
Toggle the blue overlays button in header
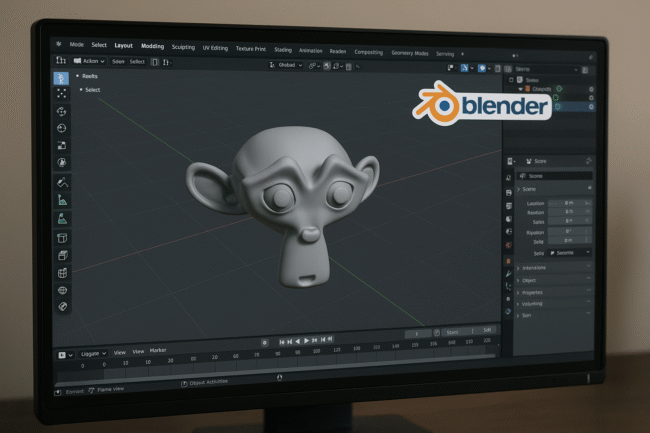tap(464, 68)
